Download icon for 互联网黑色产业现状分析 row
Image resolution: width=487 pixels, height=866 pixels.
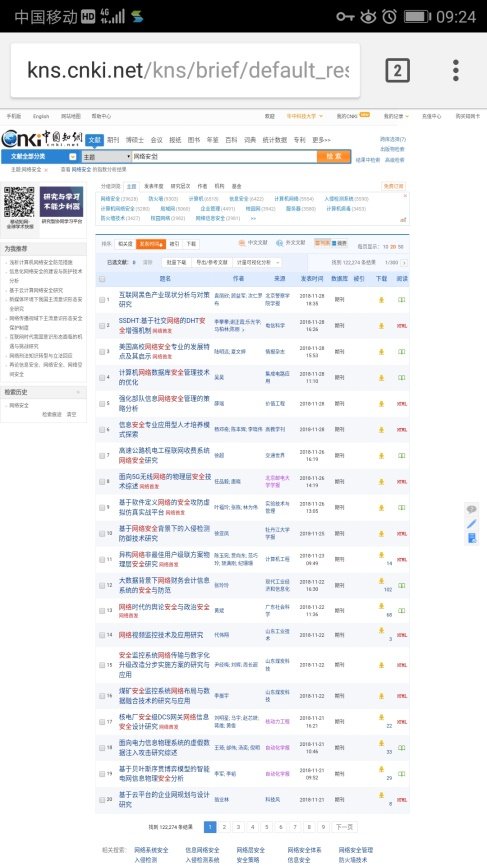point(381,300)
